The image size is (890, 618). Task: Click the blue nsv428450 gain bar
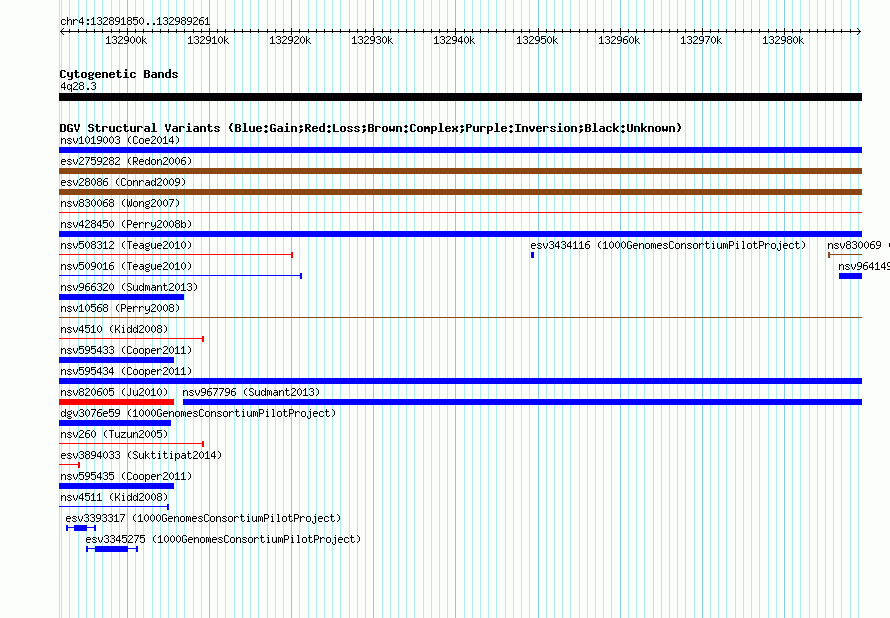coord(460,234)
